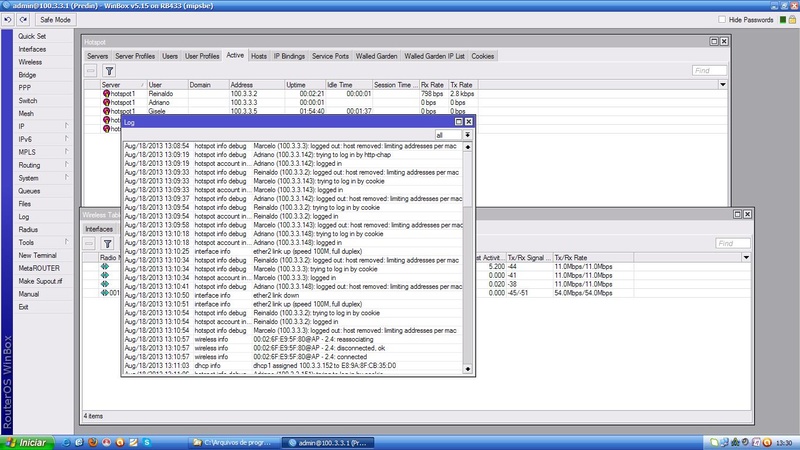Open the Log topic filter dropdown
The height and width of the screenshot is (450, 800).
click(467, 135)
